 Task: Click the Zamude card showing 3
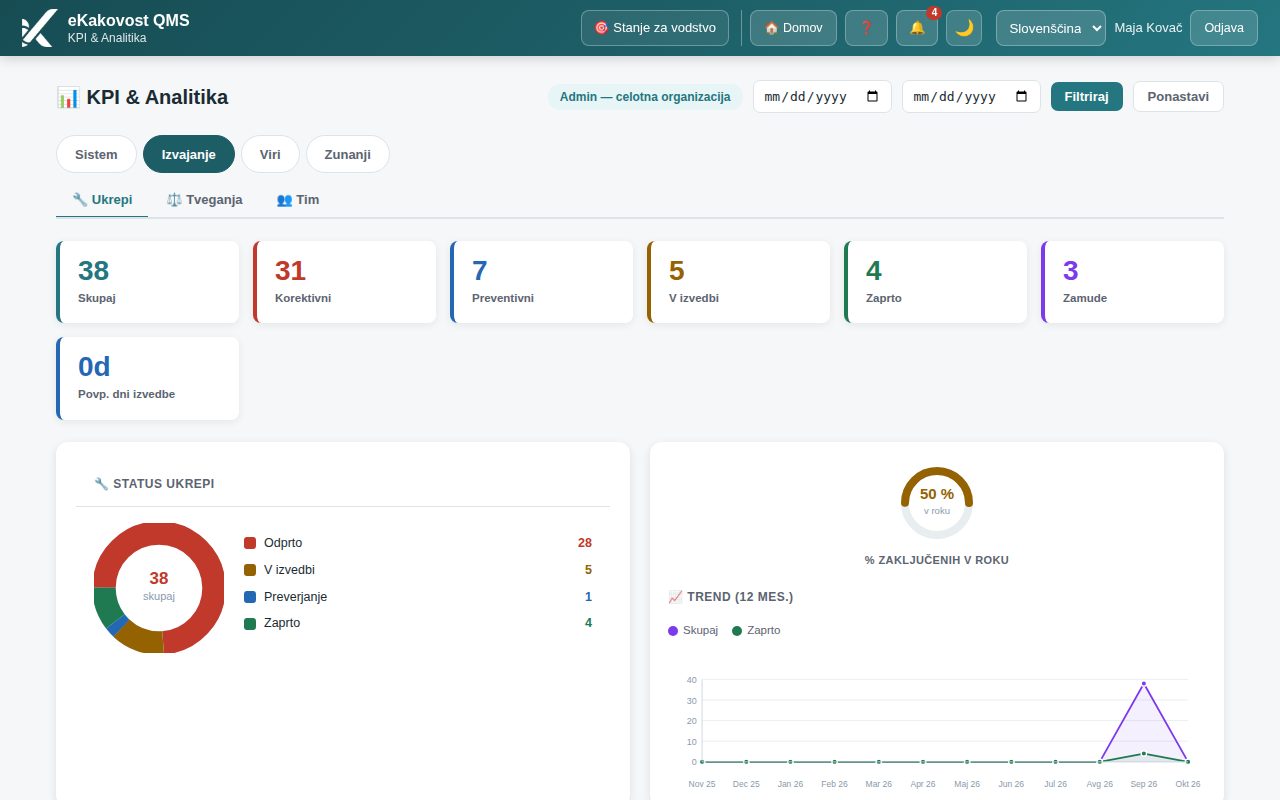click(1133, 282)
